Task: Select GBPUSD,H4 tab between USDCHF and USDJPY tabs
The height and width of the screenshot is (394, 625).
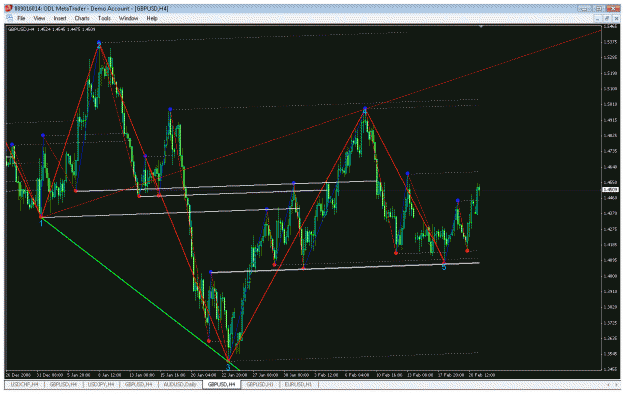Action: click(x=63, y=384)
